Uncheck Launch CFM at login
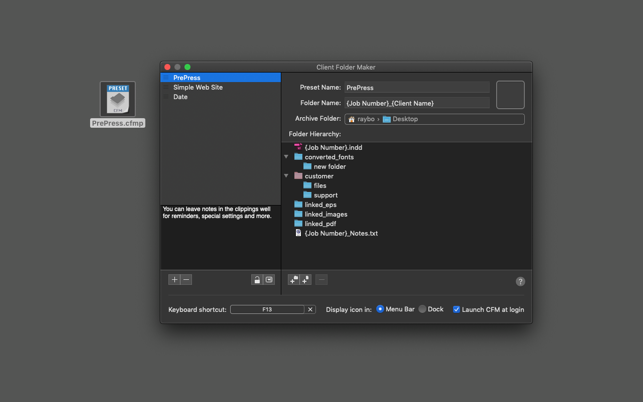 pos(456,310)
